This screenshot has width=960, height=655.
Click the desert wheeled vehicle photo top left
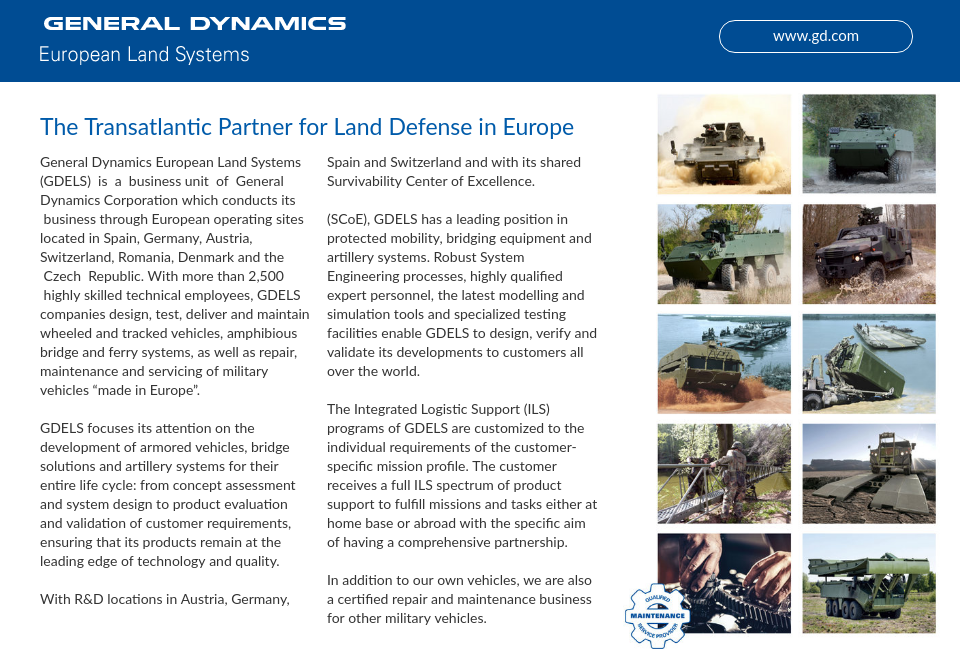click(723, 144)
